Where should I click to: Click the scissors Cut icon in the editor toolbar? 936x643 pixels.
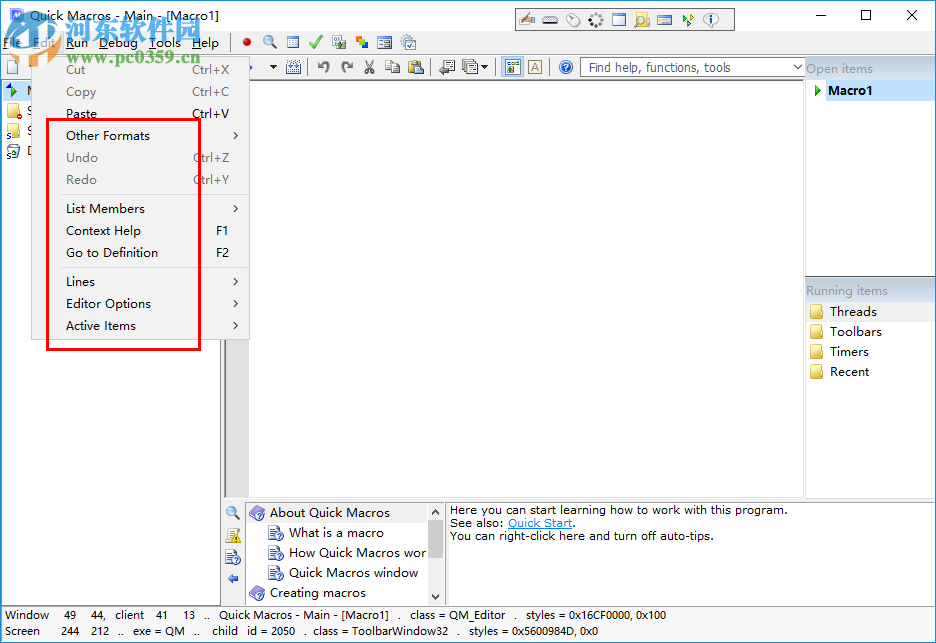370,67
